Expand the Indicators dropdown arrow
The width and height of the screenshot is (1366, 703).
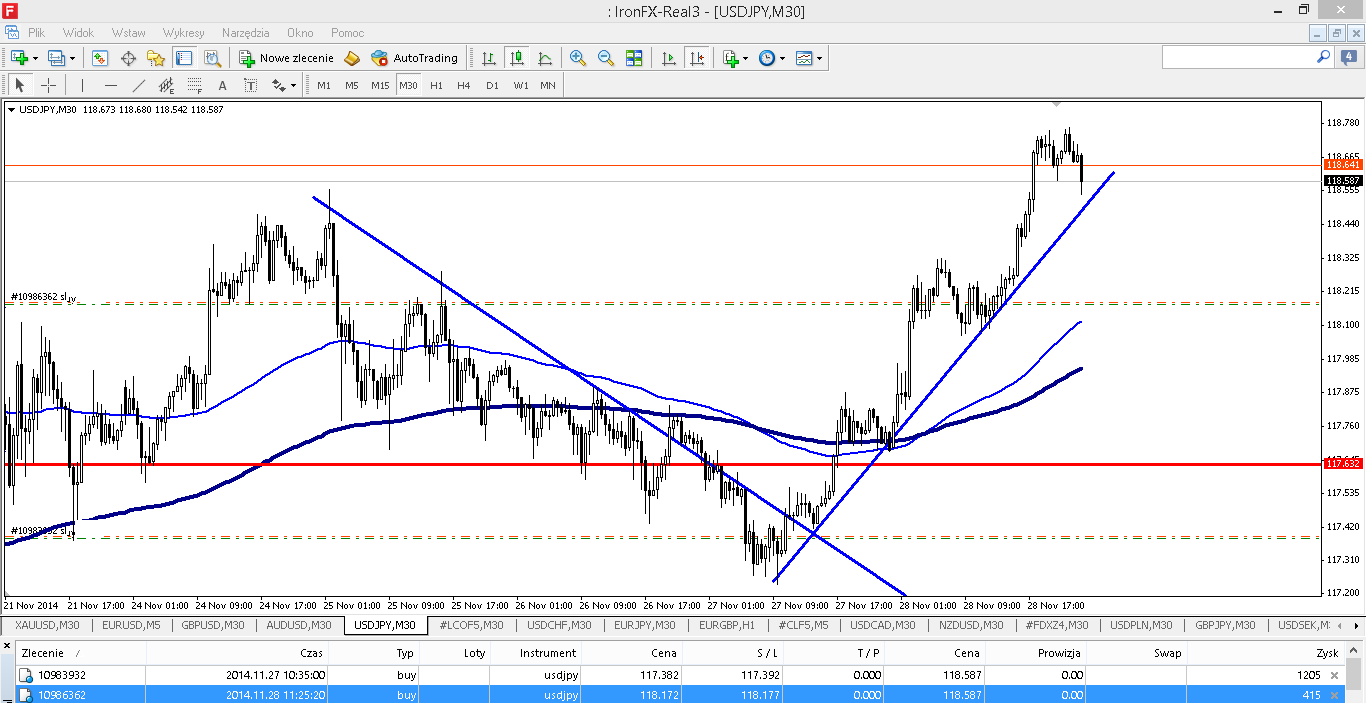[x=746, y=58]
